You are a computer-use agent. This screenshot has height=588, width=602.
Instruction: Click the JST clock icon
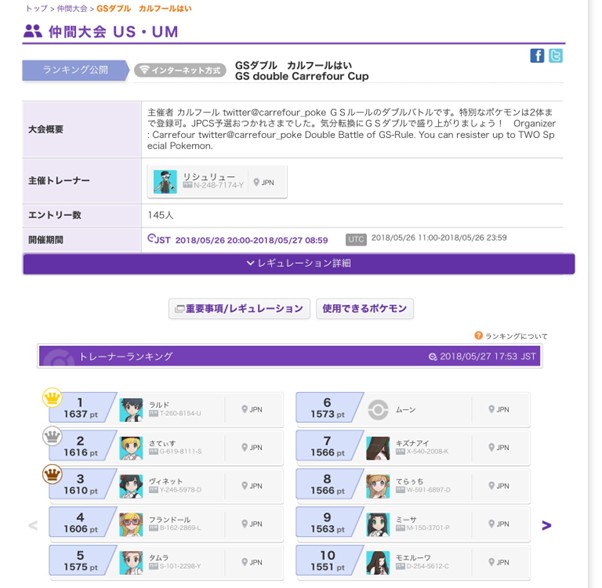pos(151,238)
